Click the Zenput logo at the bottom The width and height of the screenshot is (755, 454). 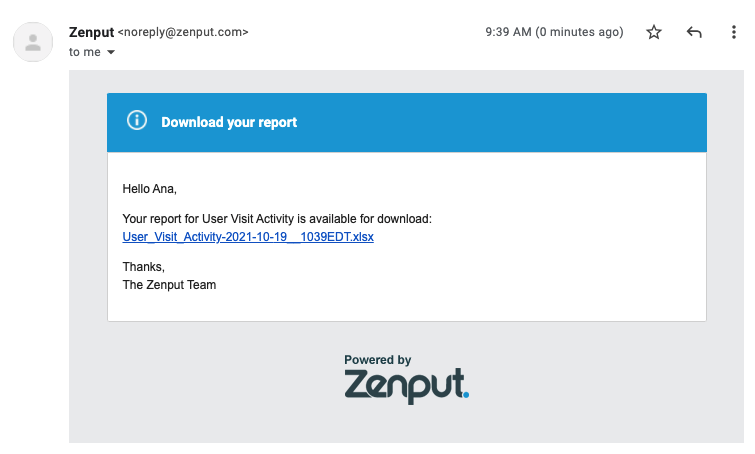(406, 385)
